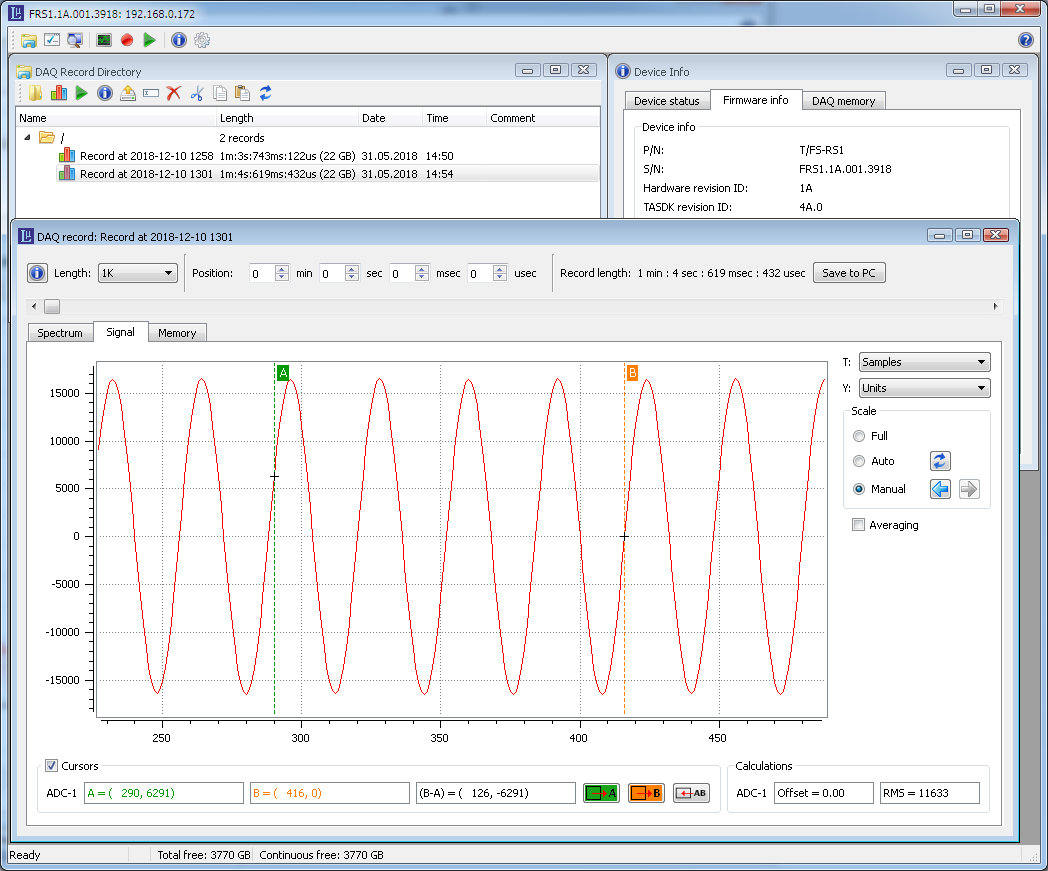Uncheck the Cursors checkbox
The height and width of the screenshot is (871, 1048).
coord(52,766)
